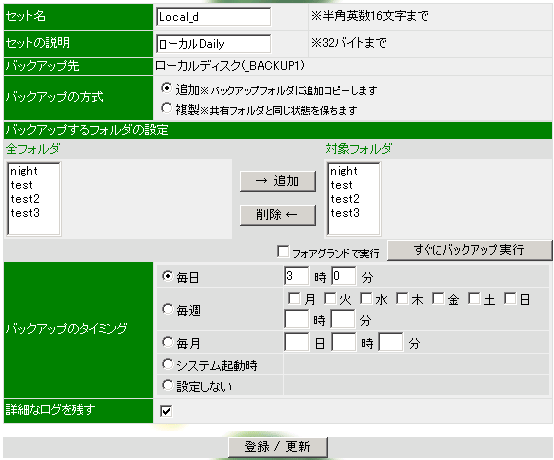Select the 追加 backup method radio button

(x=166, y=88)
